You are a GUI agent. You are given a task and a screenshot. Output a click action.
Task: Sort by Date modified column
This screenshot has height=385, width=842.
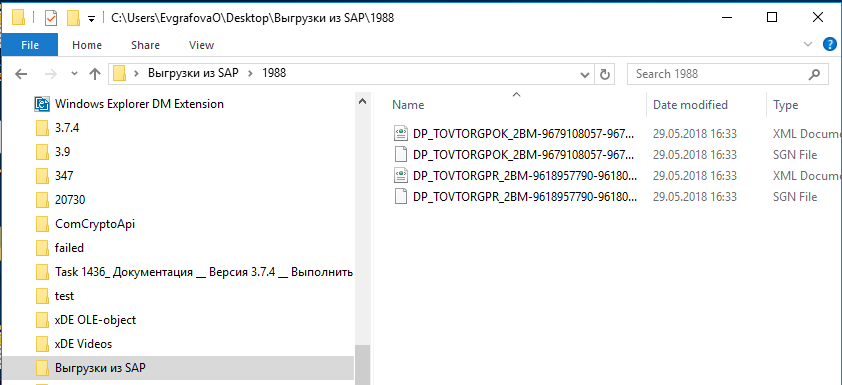pos(690,105)
